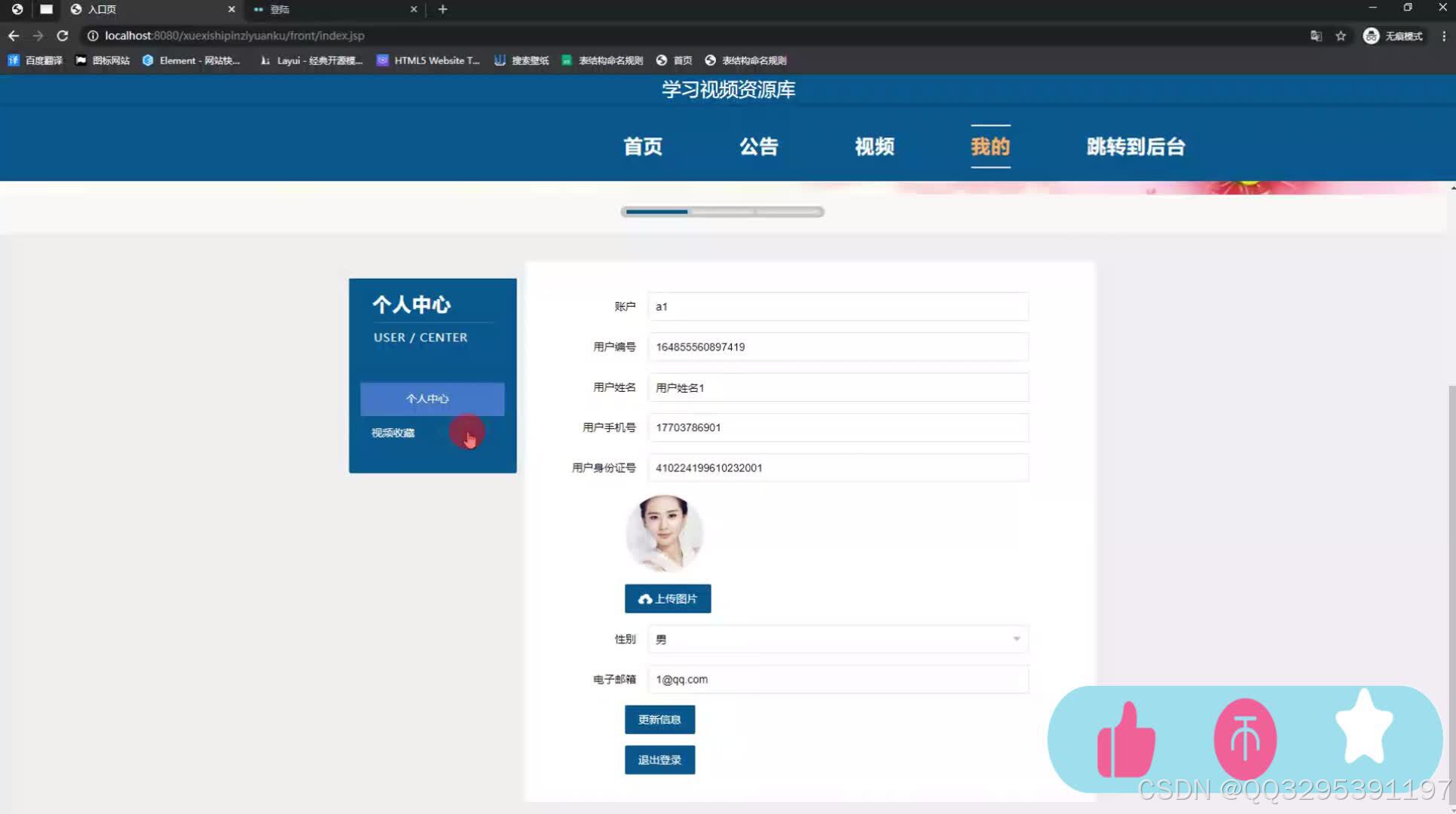Open a new tab with plus icon

tap(442, 9)
